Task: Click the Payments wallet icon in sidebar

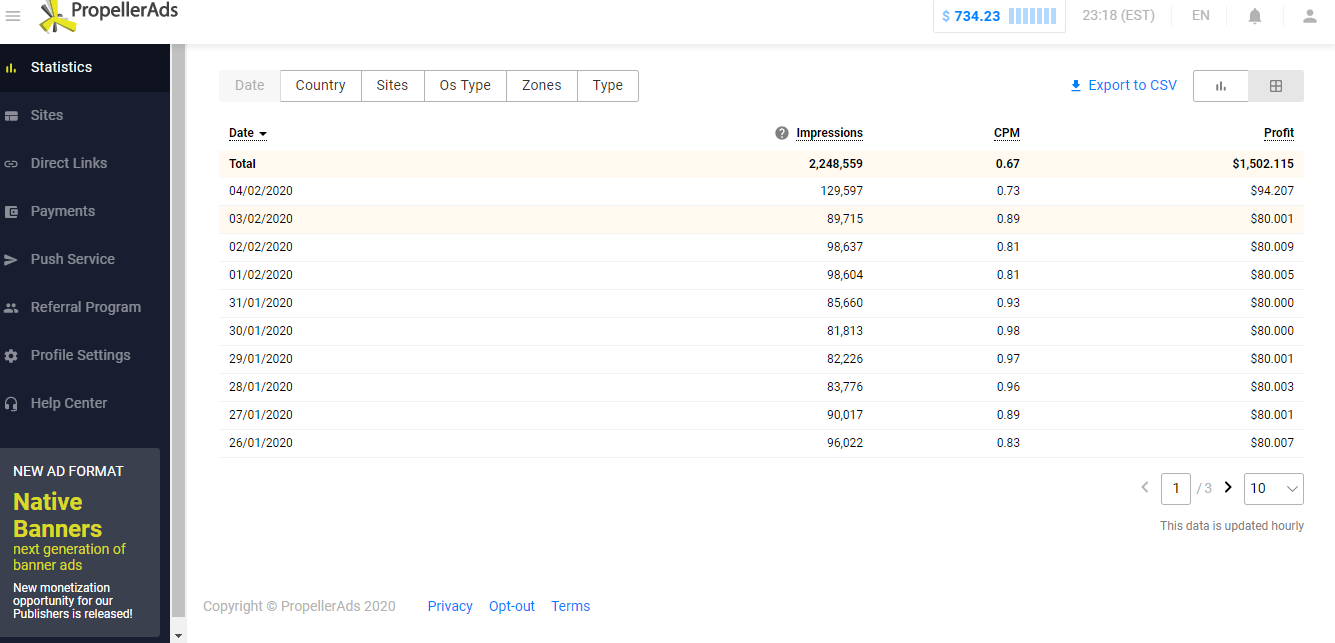Action: point(12,212)
